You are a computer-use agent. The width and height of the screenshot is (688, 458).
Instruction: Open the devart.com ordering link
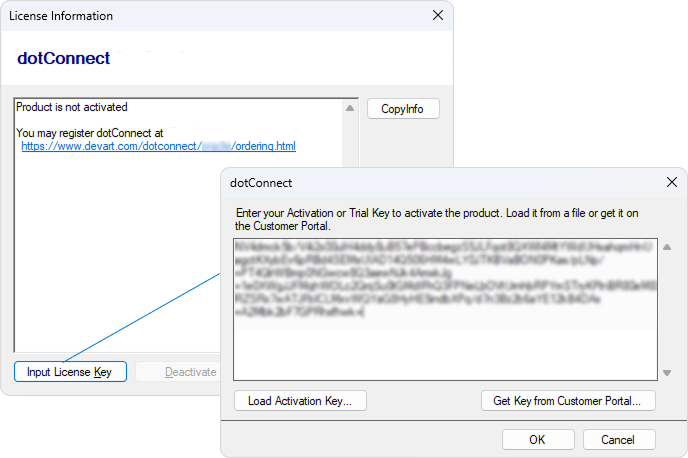coord(158,146)
